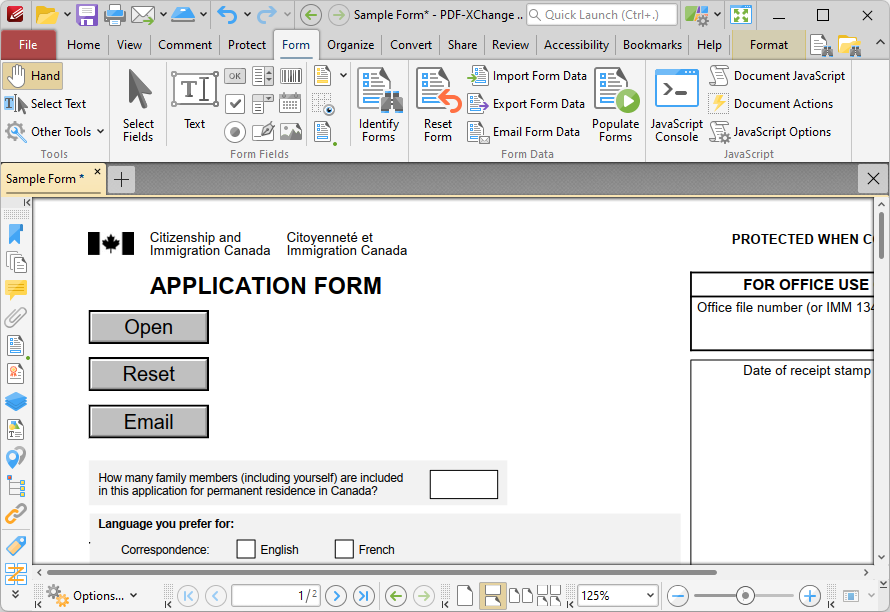Screen dimensions: 890x612
Task: Insert a list box form field
Action: [263, 76]
